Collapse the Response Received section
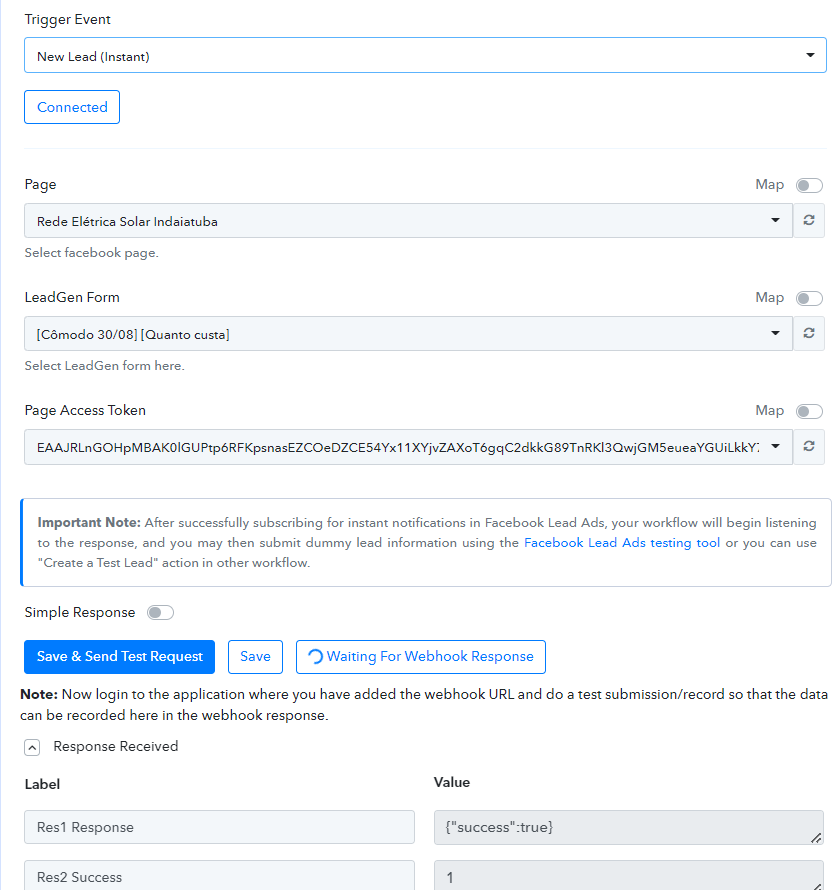 point(32,748)
